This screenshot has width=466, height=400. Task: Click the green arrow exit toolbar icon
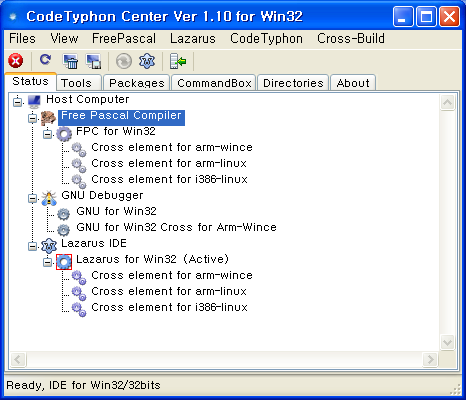click(178, 61)
